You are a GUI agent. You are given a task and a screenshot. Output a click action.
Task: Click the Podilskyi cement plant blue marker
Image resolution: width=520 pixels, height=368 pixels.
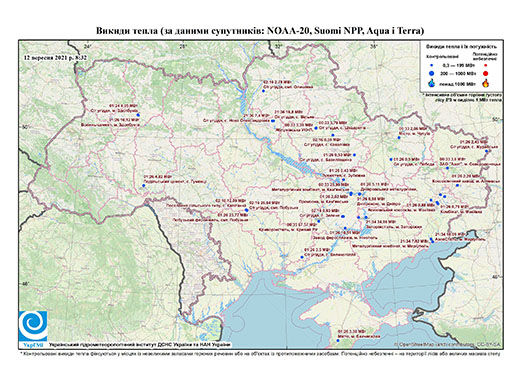pyautogui.click(x=144, y=185)
